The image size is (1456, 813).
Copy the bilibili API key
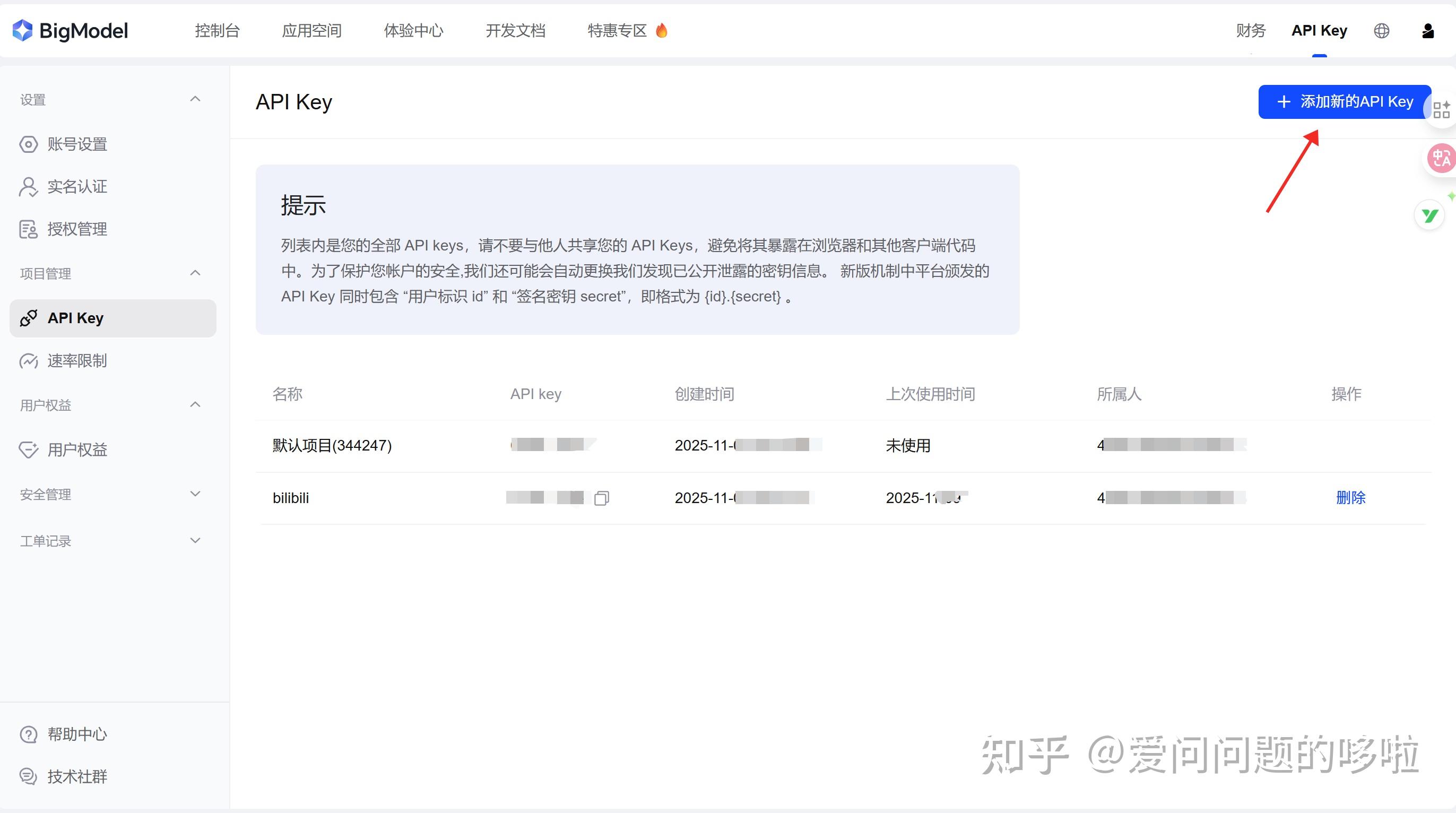(x=601, y=498)
